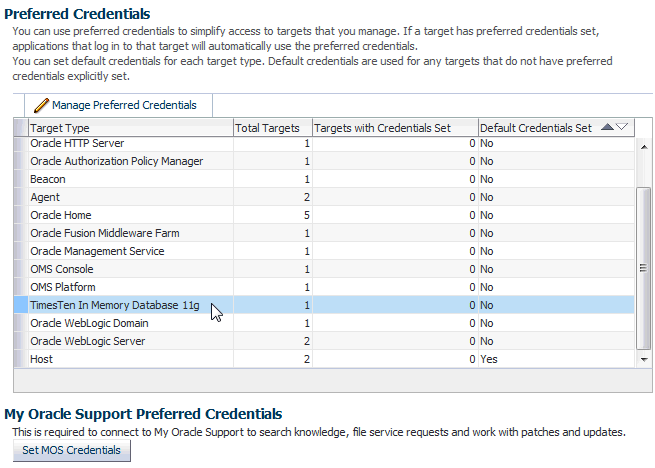Select the Oracle Home row
Viewport: 655px width, 468px height.
coord(324,215)
